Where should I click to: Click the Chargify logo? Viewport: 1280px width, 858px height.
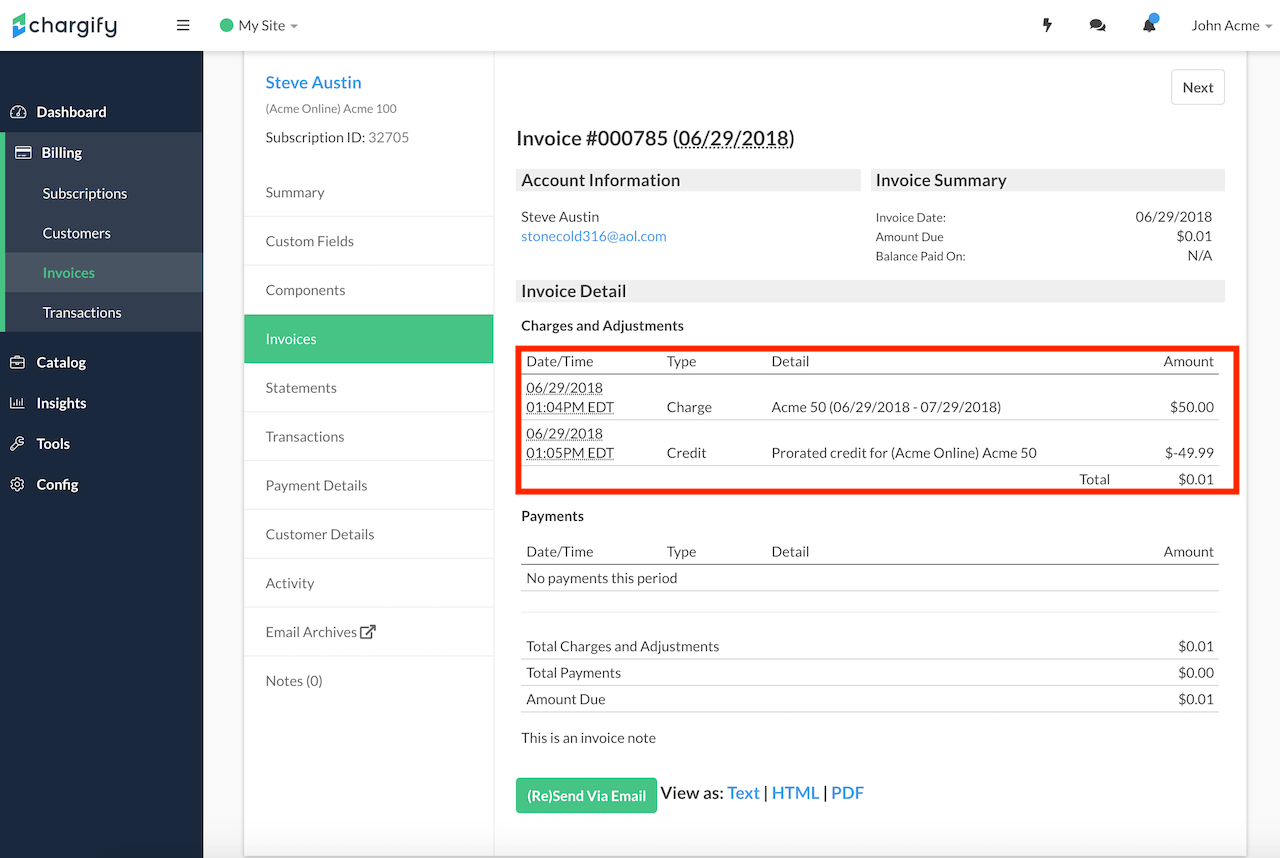point(65,26)
